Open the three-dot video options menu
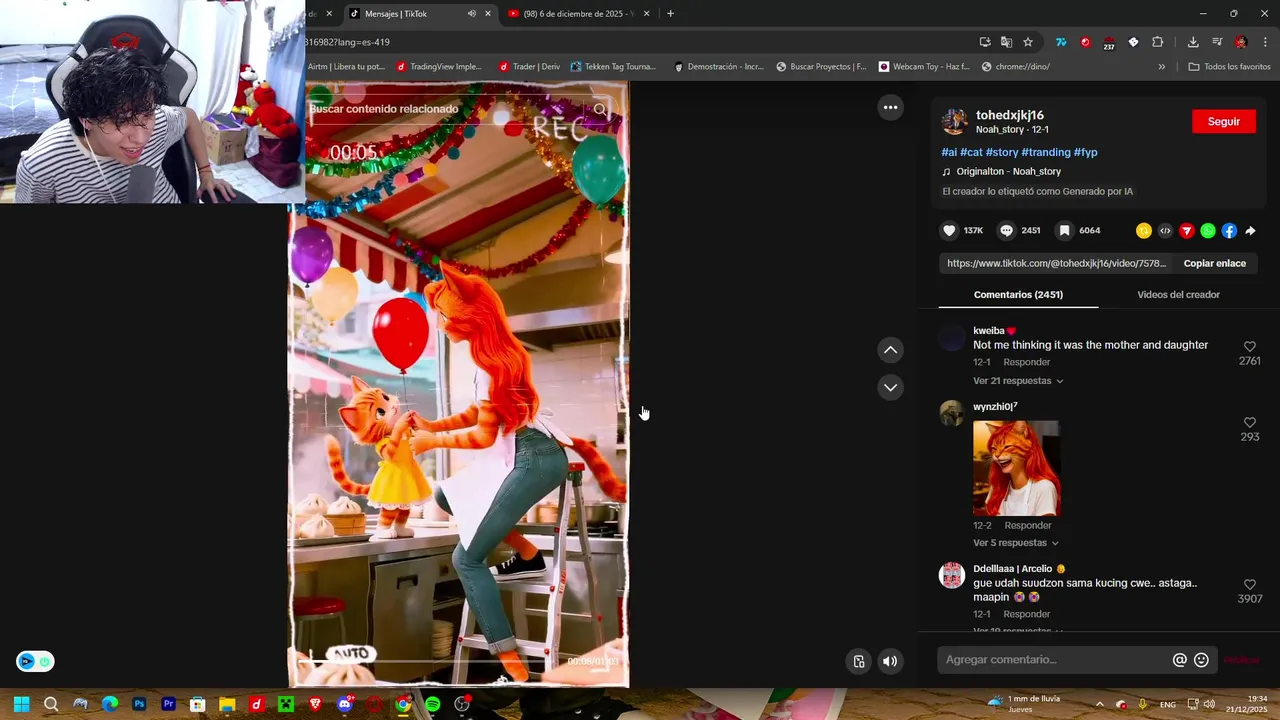This screenshot has width=1280, height=720. (x=890, y=107)
